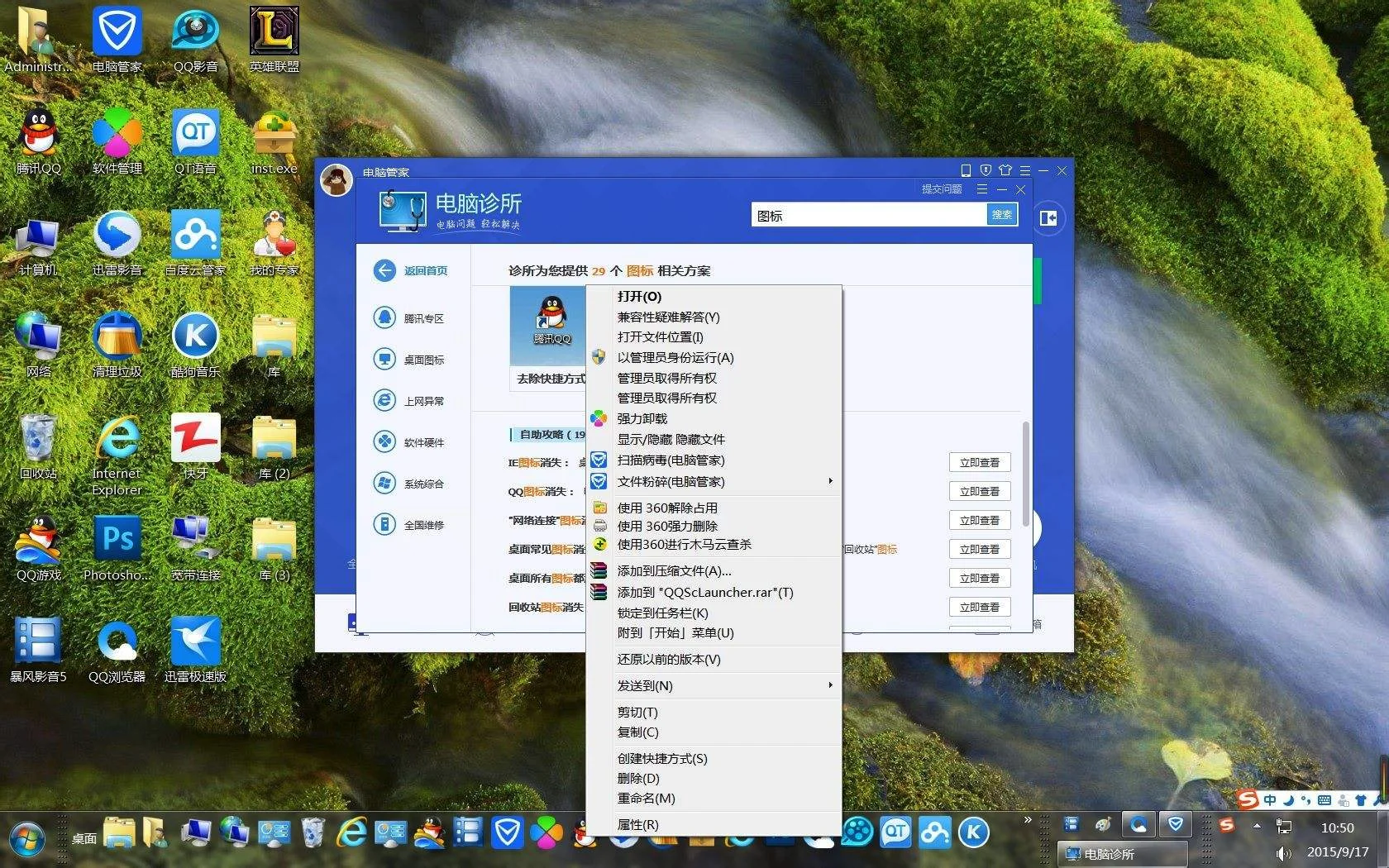
Task: Choose 锁定到任务栏(K)
Action: tap(714, 613)
